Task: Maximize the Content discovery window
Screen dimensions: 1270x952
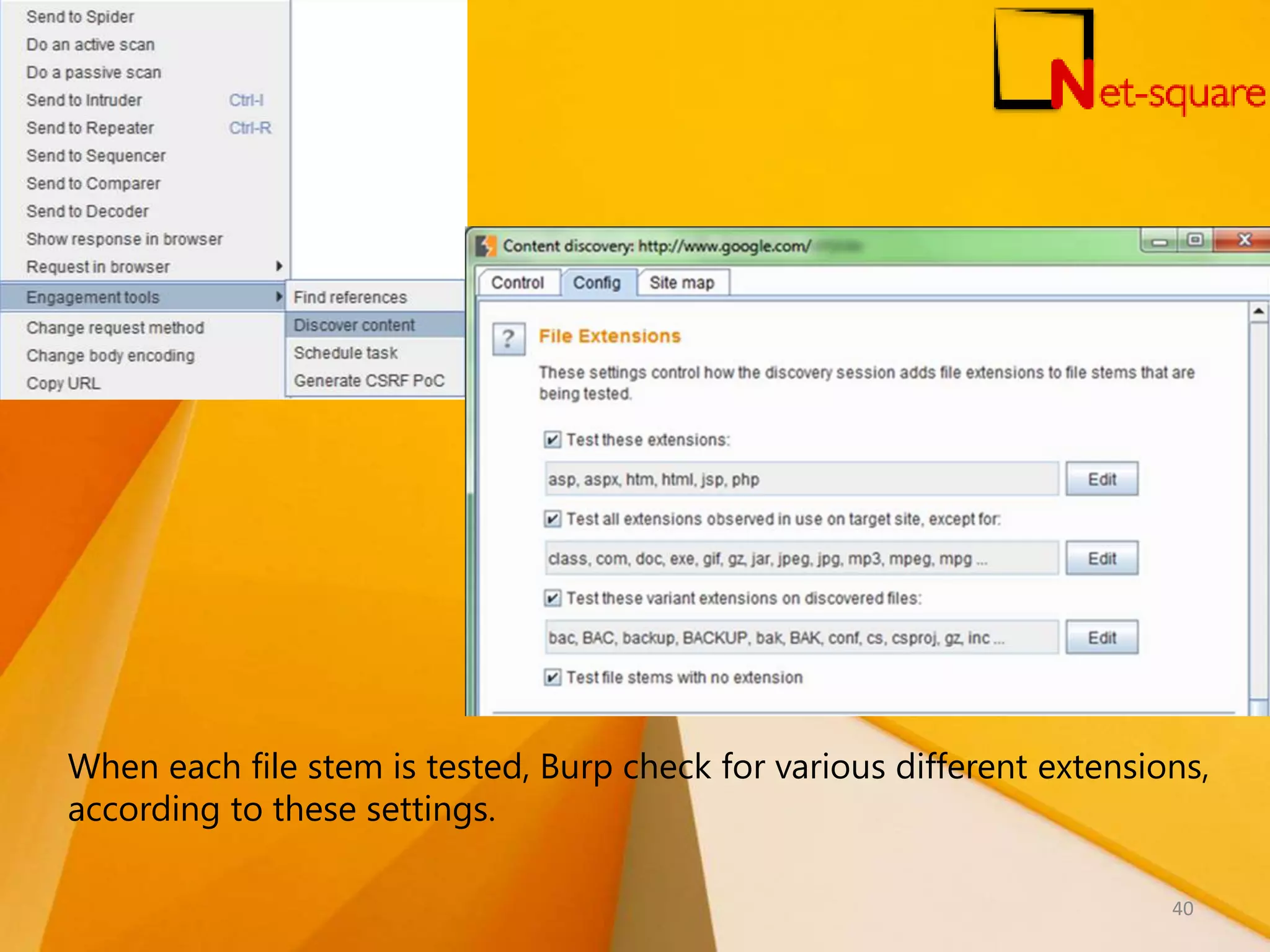Action: coord(1194,240)
